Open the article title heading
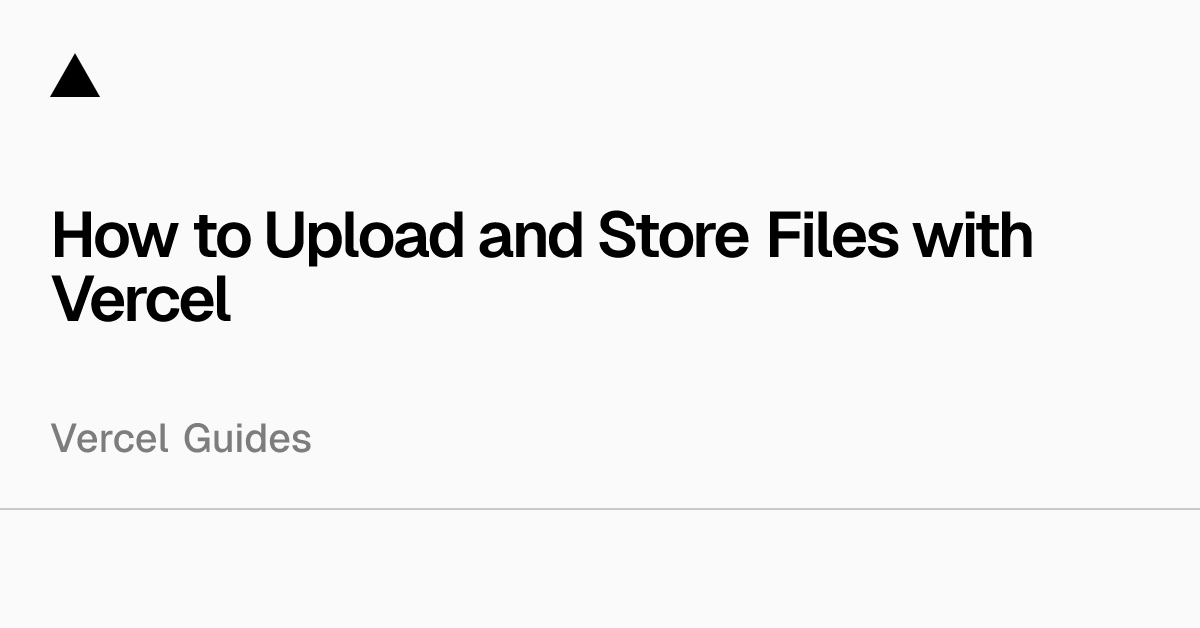 (x=542, y=268)
